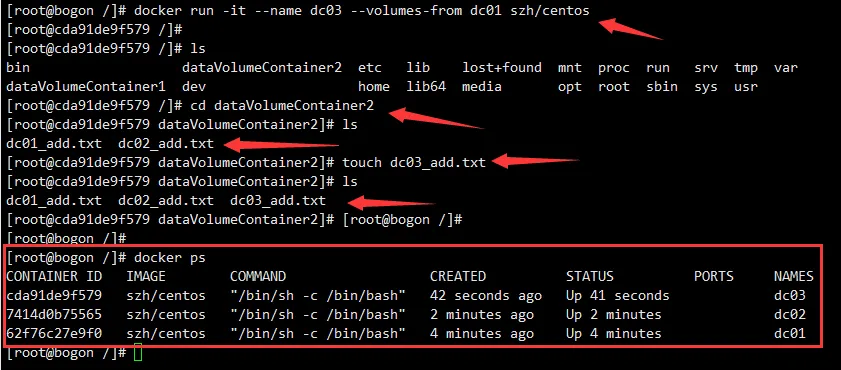Click 'Up 41 seconds' status text
The width and height of the screenshot is (841, 370).
pyautogui.click(x=618, y=295)
